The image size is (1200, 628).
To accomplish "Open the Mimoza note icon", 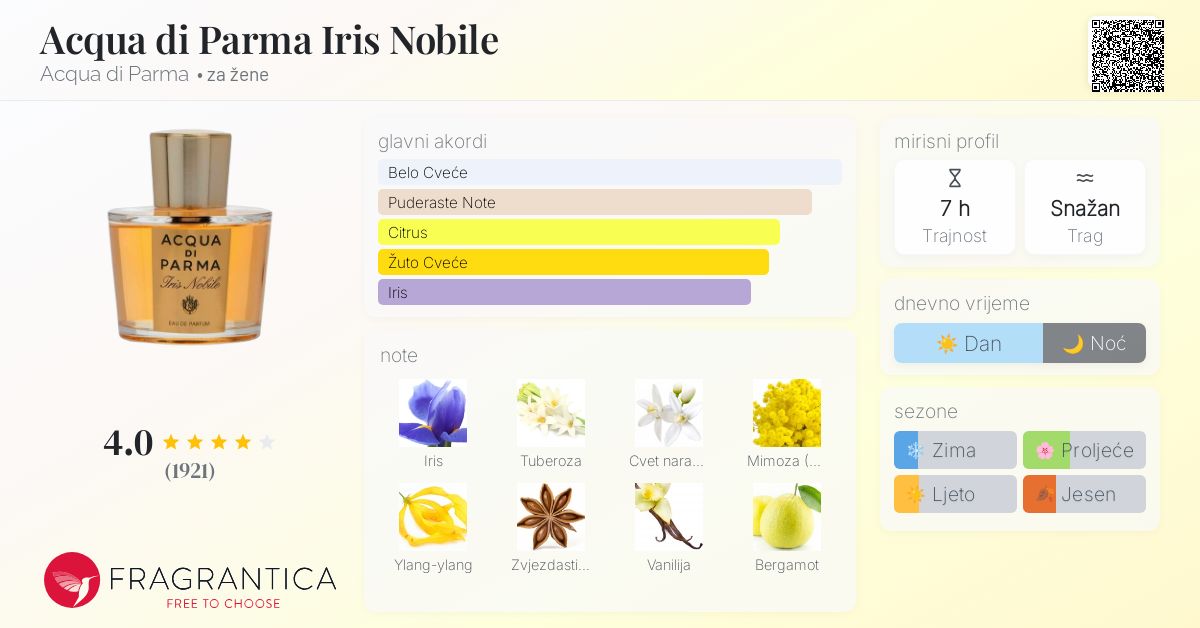I will coord(787,412).
